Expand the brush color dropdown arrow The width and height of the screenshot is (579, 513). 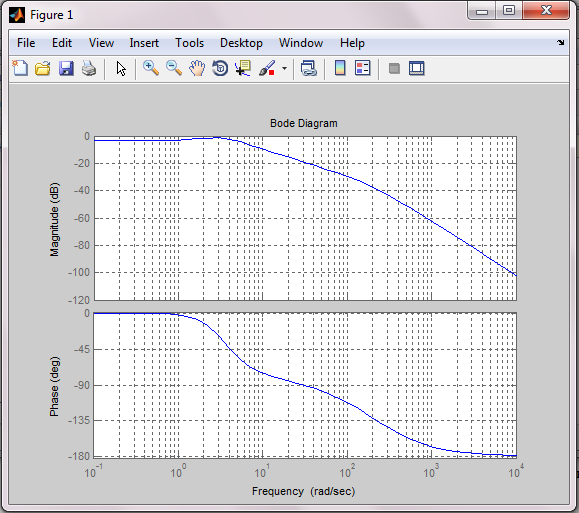click(284, 68)
